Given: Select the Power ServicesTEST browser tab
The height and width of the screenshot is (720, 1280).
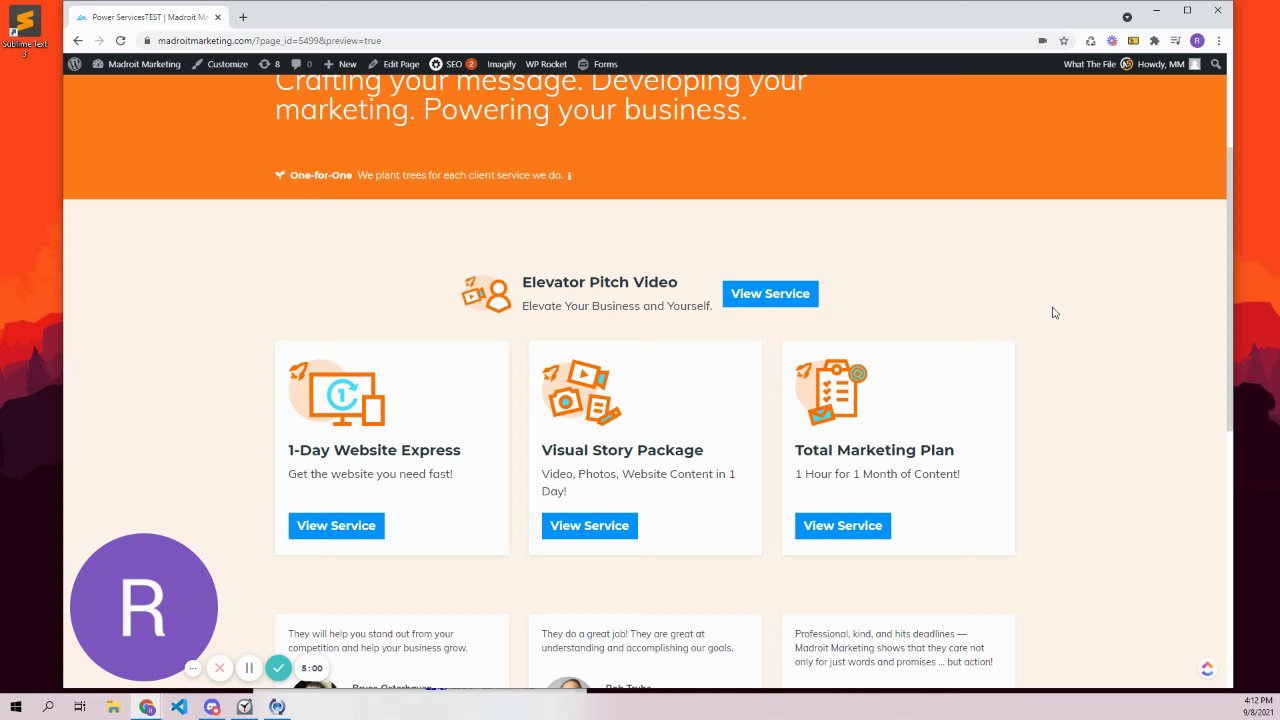Looking at the screenshot, I should coord(148,17).
